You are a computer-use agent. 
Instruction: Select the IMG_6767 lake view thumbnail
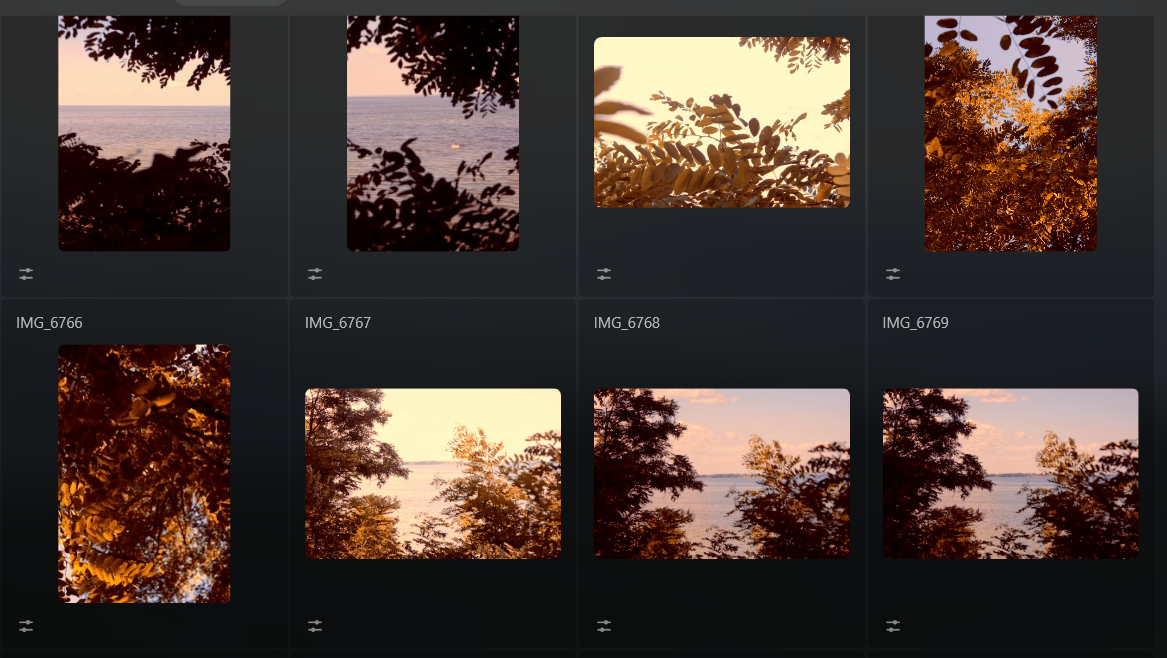click(x=433, y=473)
